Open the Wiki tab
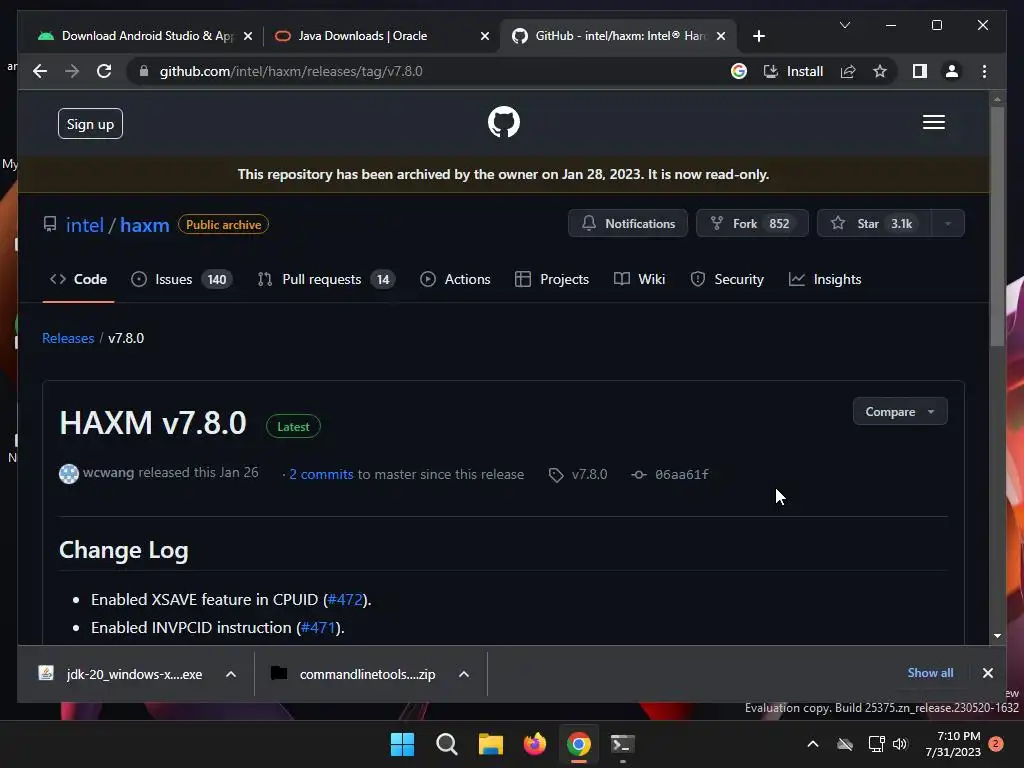 [x=639, y=280]
